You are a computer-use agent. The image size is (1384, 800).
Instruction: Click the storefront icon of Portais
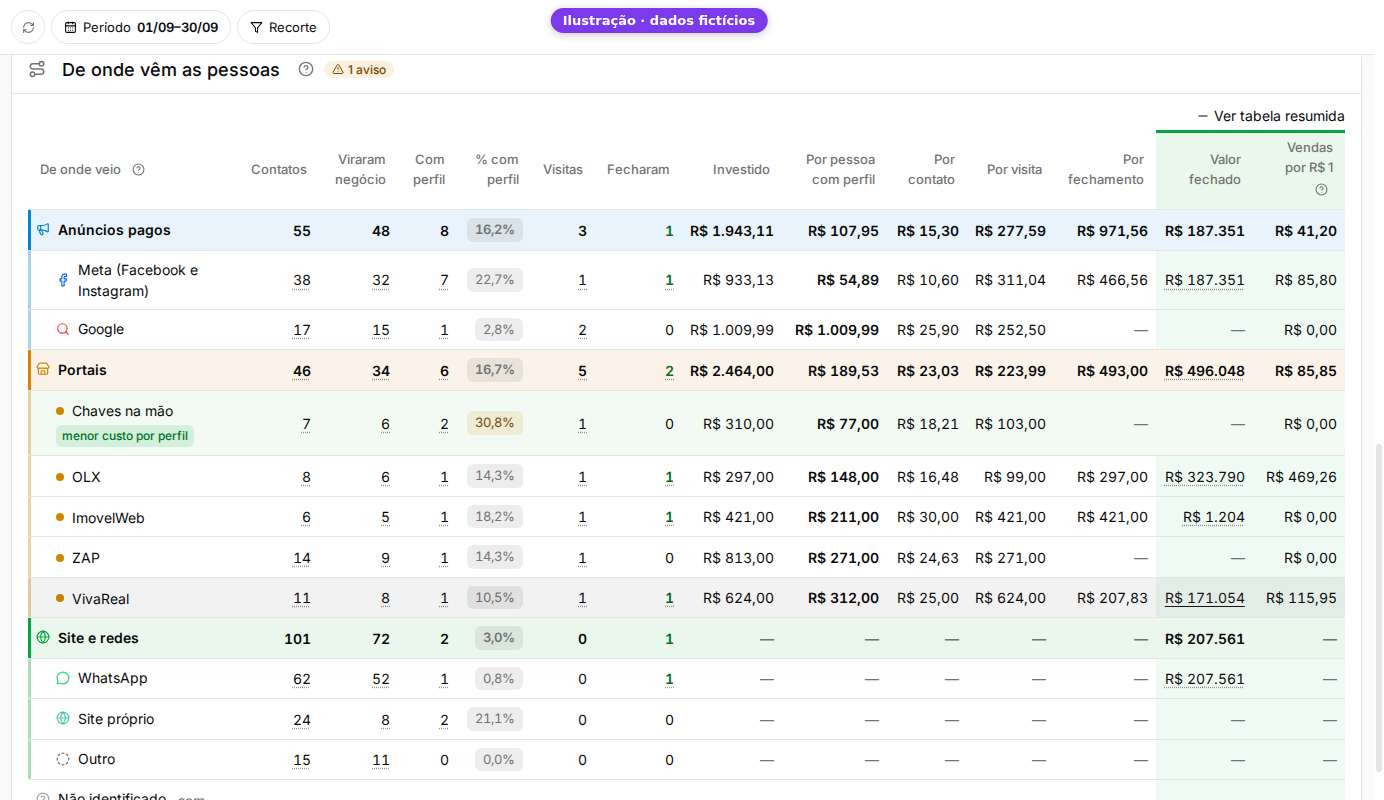[x=43, y=369]
